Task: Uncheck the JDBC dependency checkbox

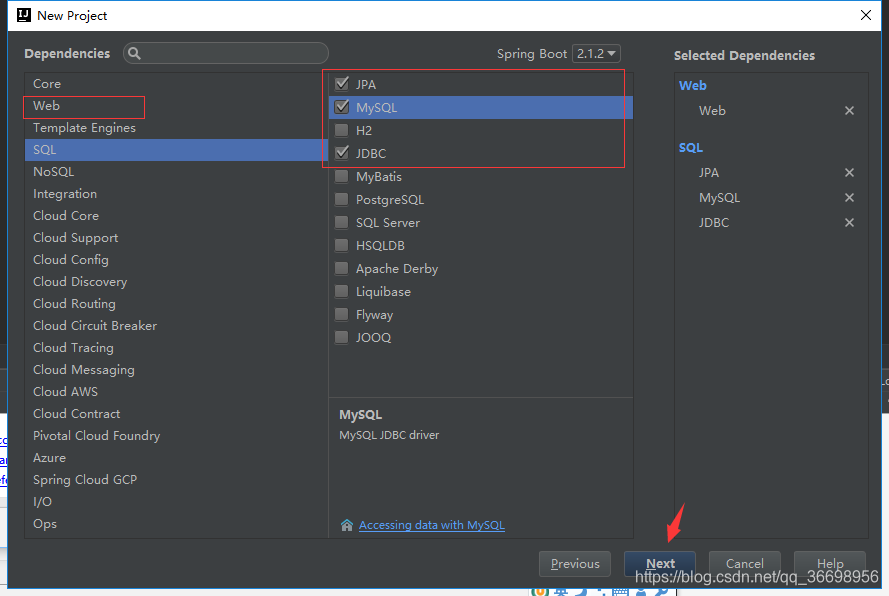Action: tap(342, 153)
